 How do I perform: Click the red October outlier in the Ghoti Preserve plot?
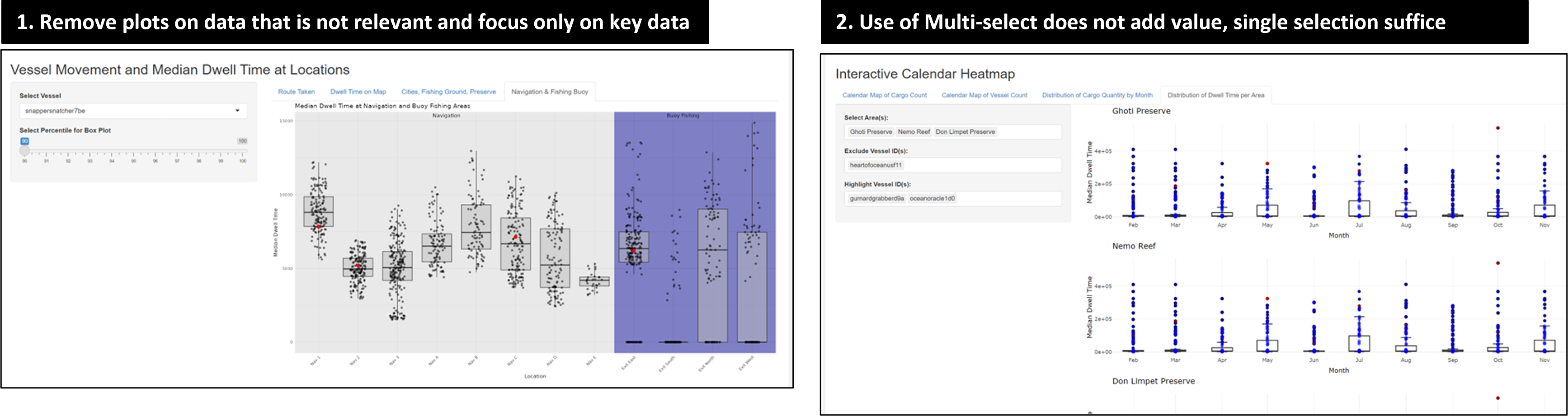(x=1497, y=128)
